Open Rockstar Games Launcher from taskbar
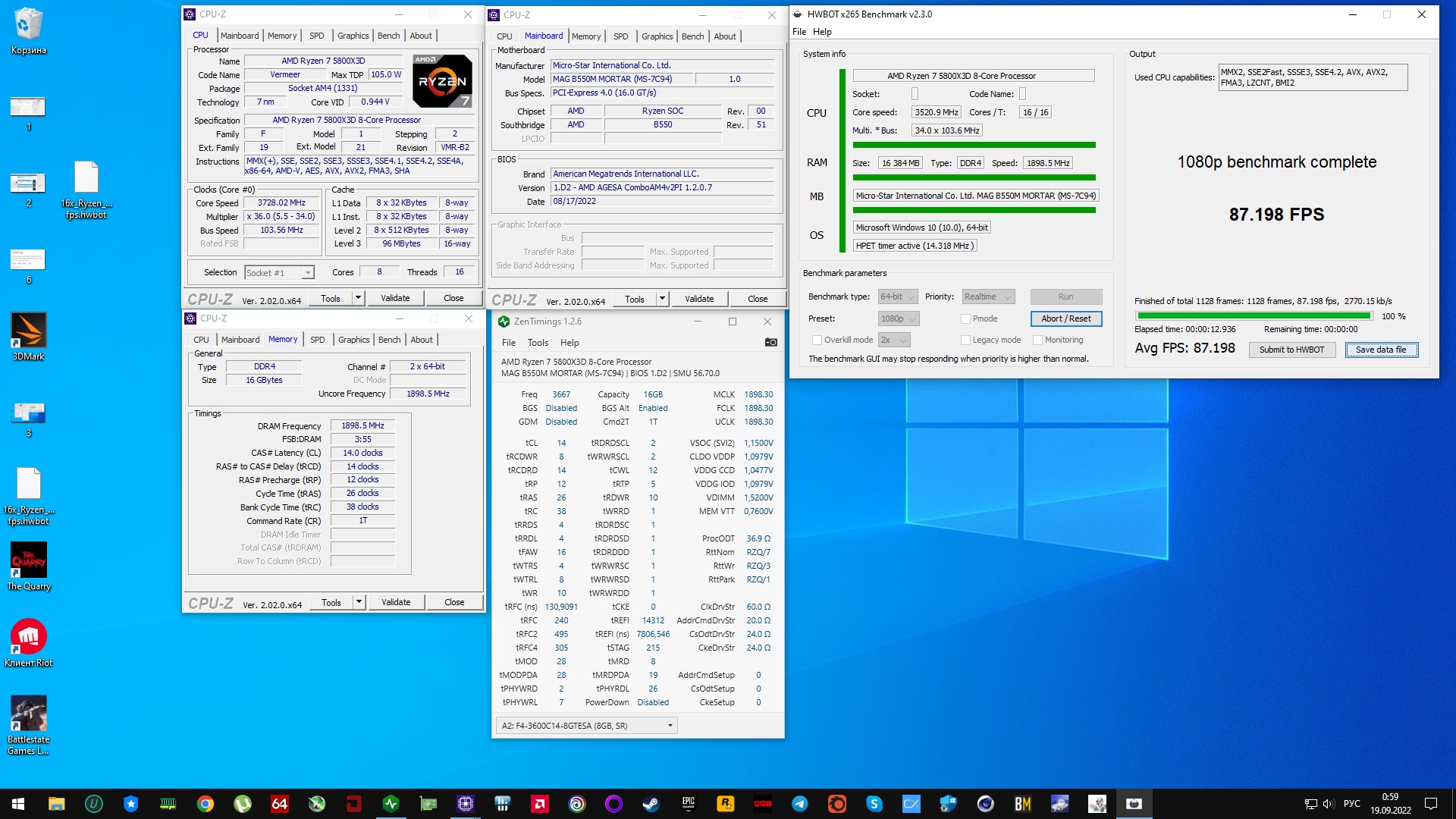The height and width of the screenshot is (819, 1456). tap(726, 804)
